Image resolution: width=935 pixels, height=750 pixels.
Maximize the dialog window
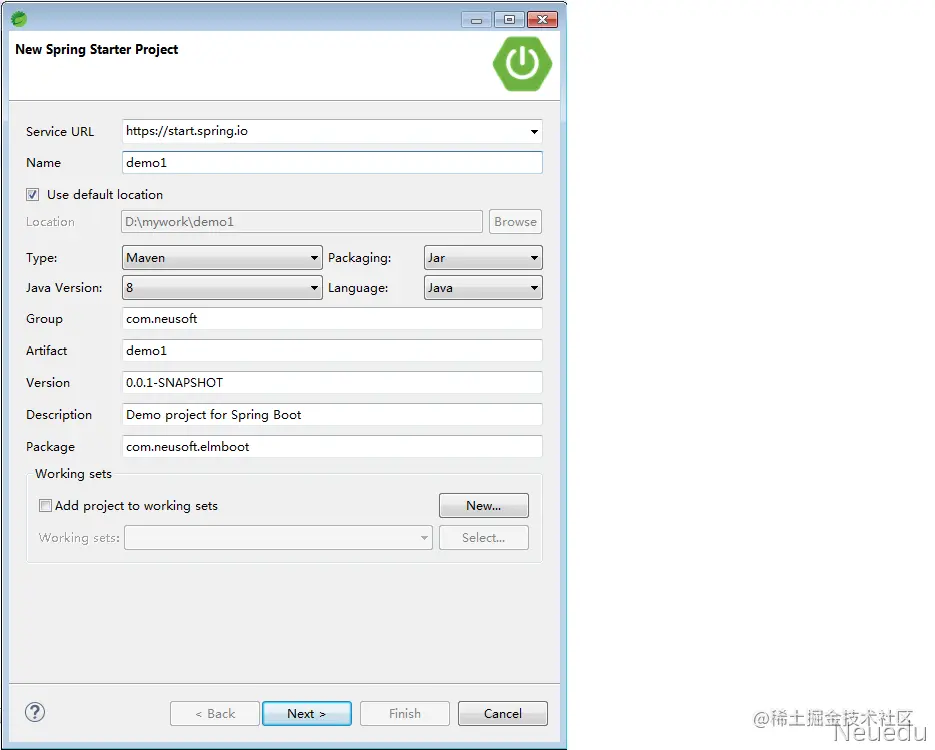pyautogui.click(x=509, y=20)
